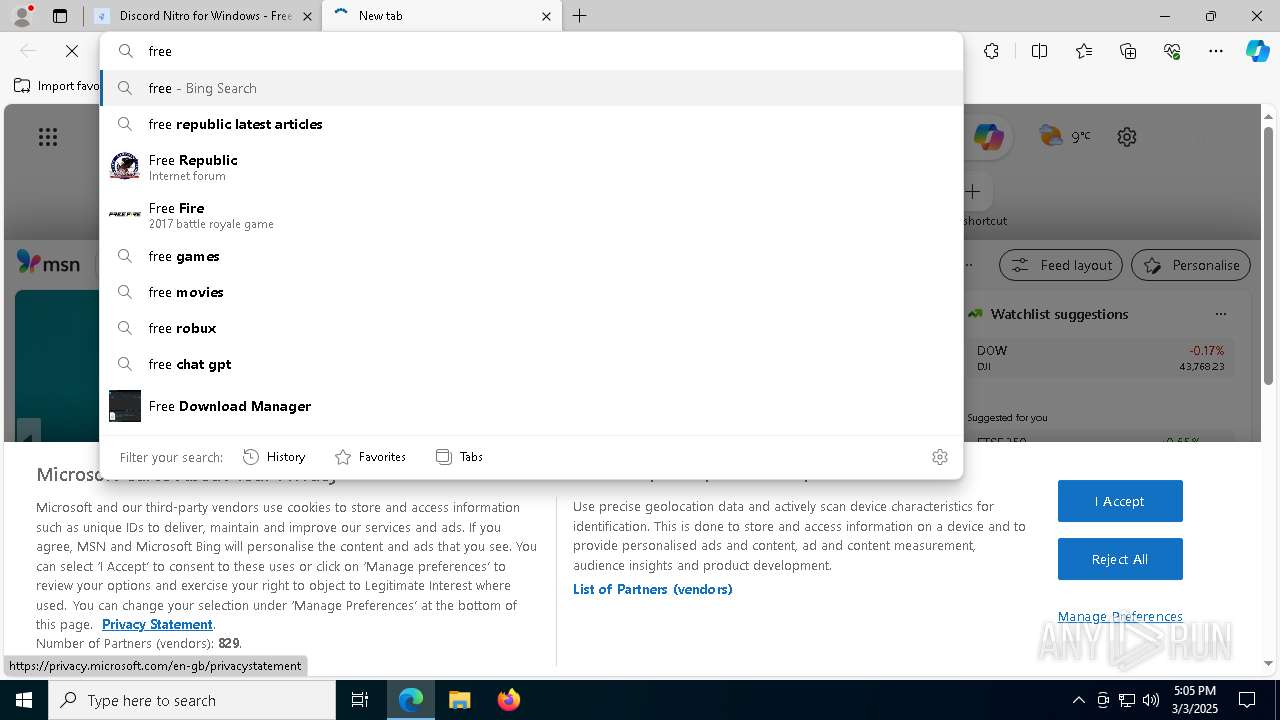
Task: Open the weather widget showing 9°C
Action: click(1065, 137)
